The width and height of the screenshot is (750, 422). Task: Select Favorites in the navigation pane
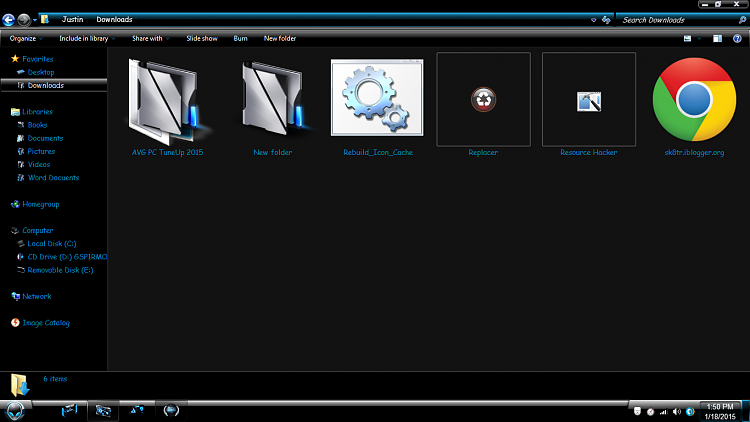tap(38, 59)
